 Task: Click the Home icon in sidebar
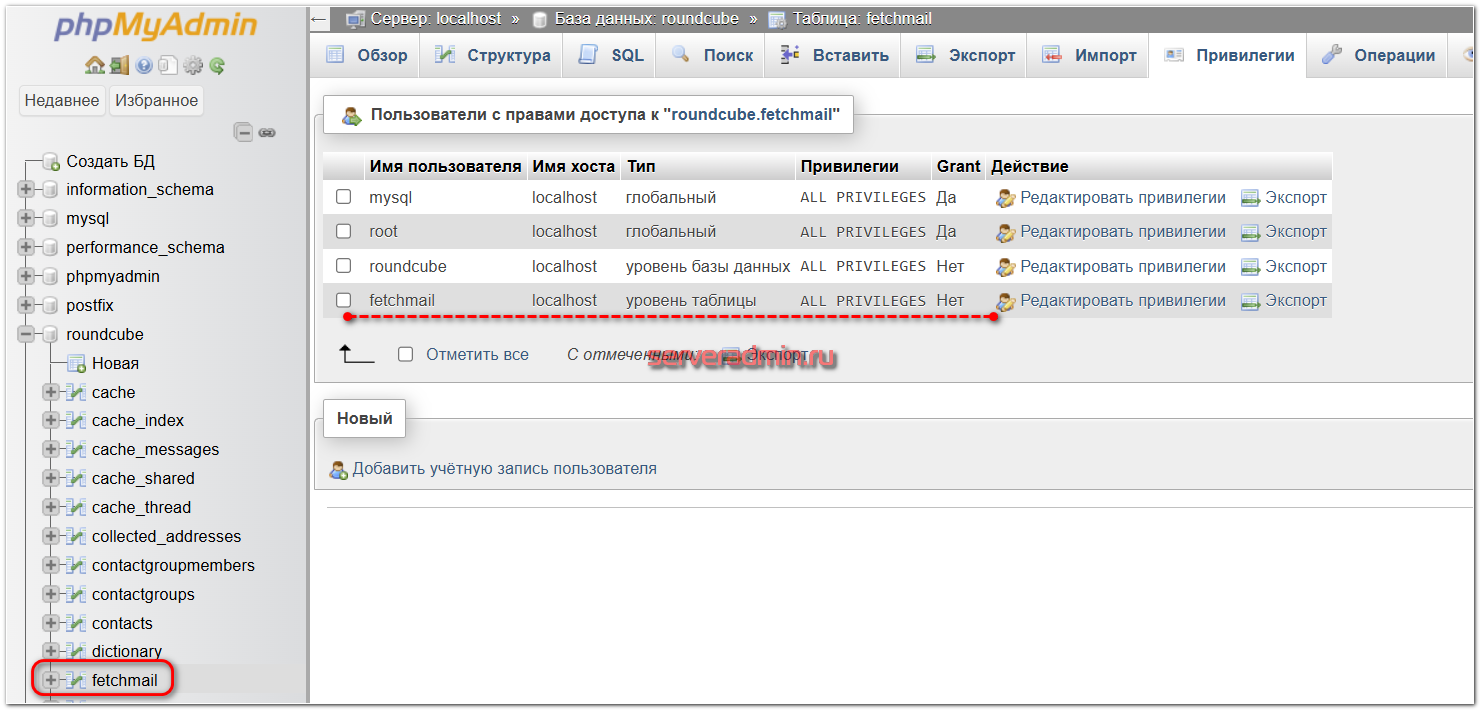coord(95,66)
